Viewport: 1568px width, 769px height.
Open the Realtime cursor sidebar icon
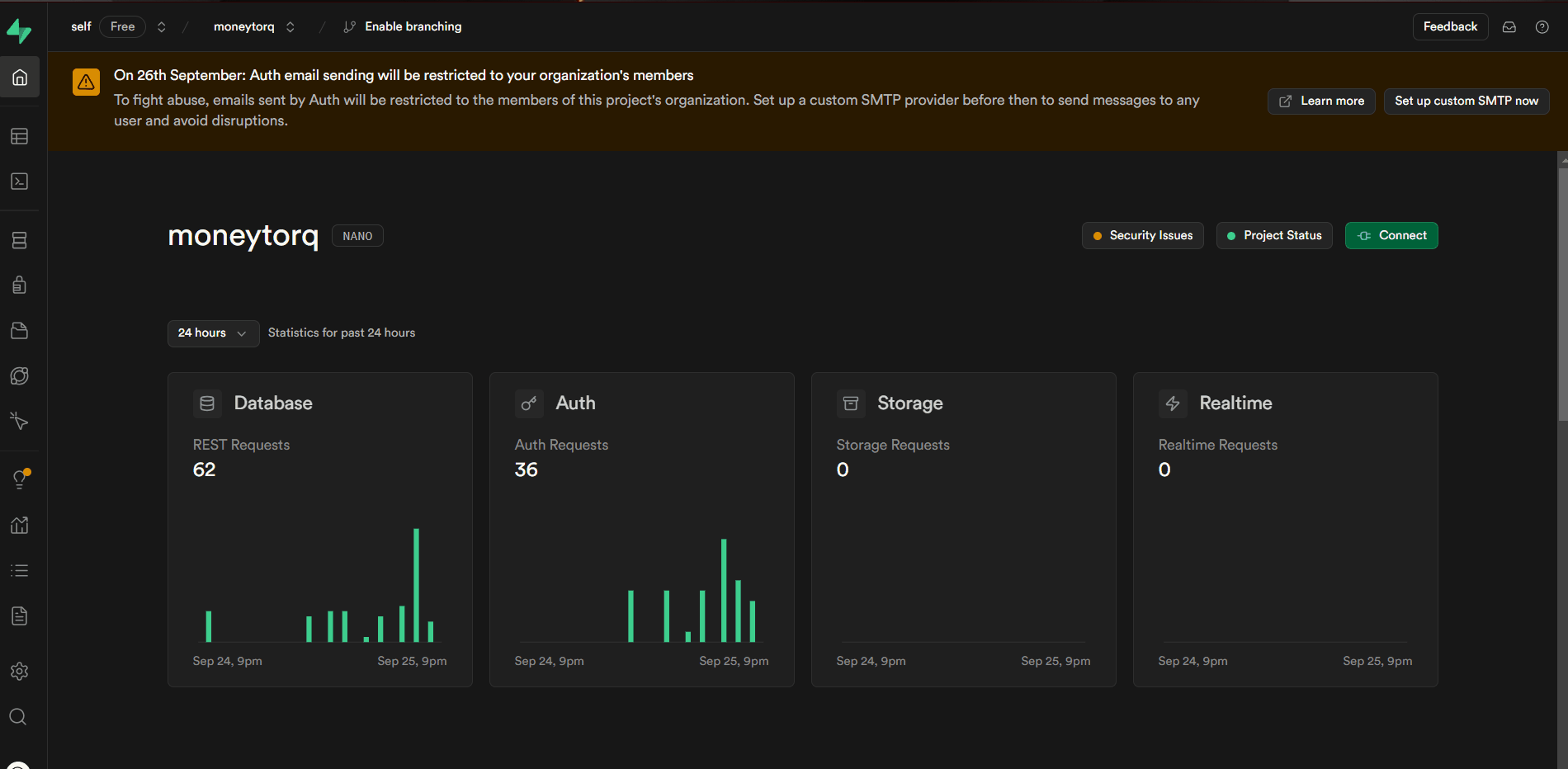click(20, 422)
